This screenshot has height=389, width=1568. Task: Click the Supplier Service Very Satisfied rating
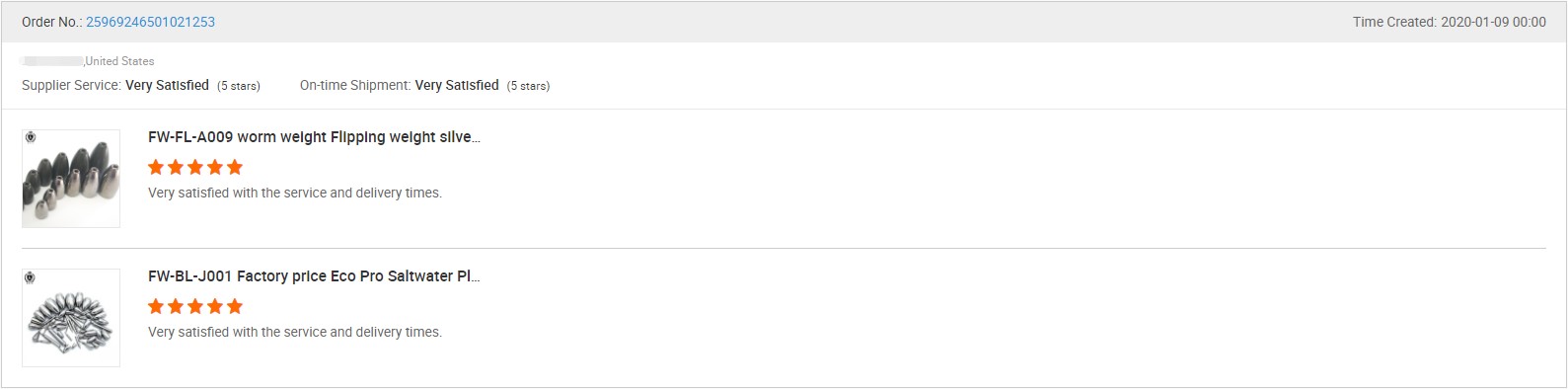[x=167, y=86]
